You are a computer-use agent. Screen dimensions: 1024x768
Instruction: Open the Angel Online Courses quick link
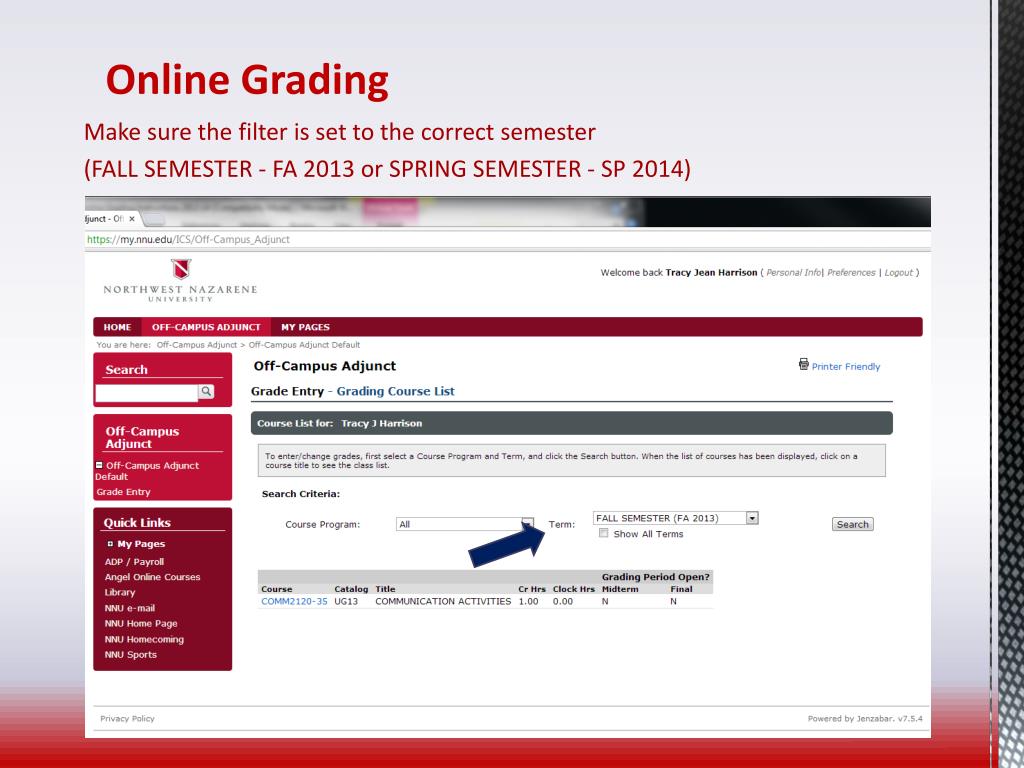[x=152, y=577]
